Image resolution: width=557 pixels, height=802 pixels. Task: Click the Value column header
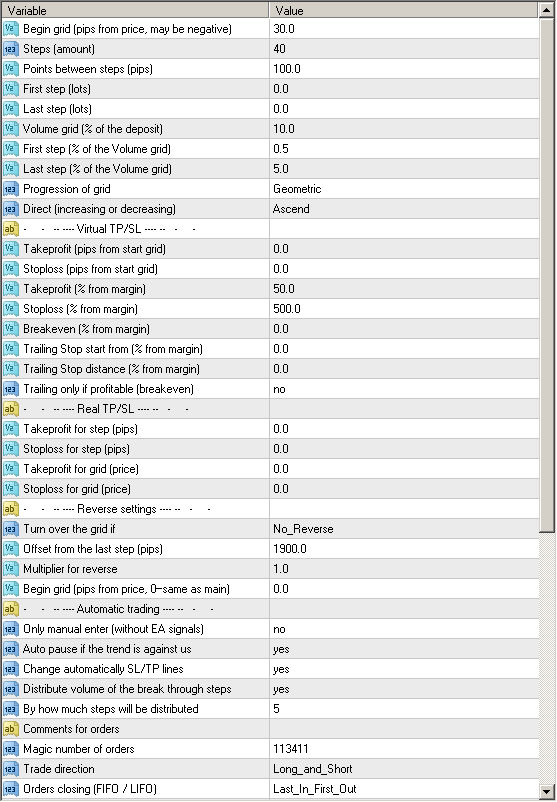coord(404,10)
